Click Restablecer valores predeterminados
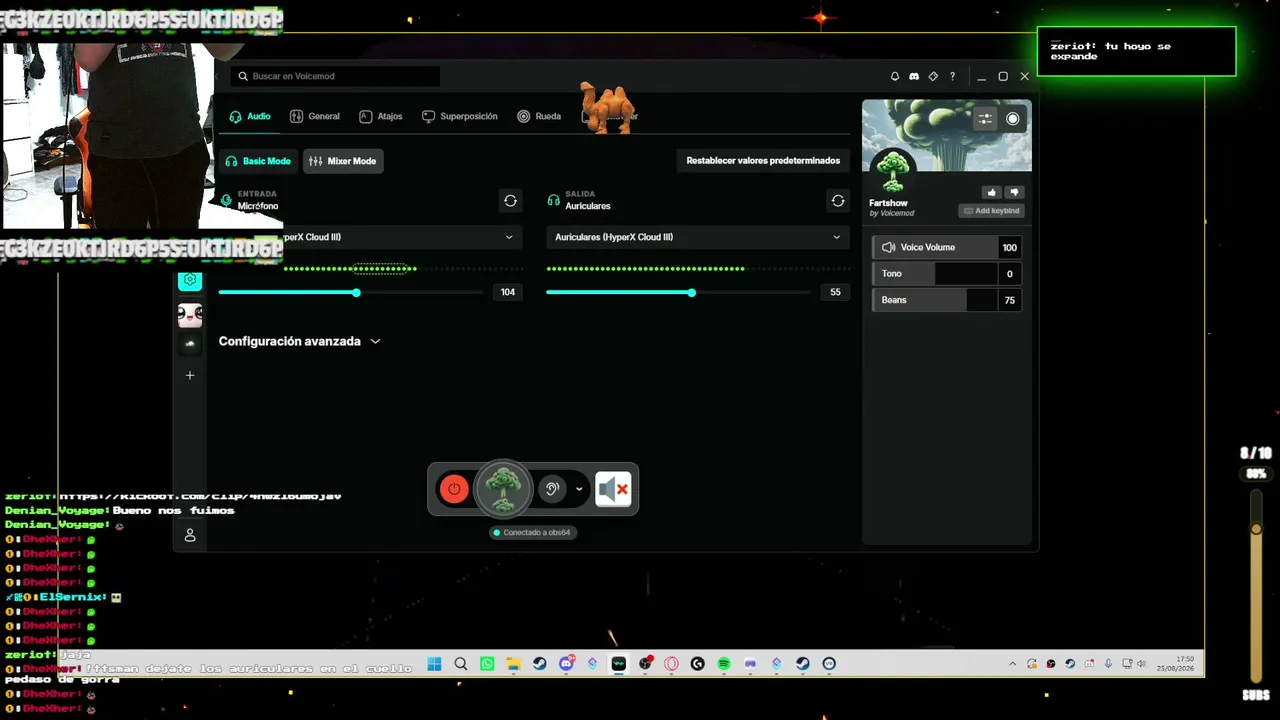 coord(763,160)
